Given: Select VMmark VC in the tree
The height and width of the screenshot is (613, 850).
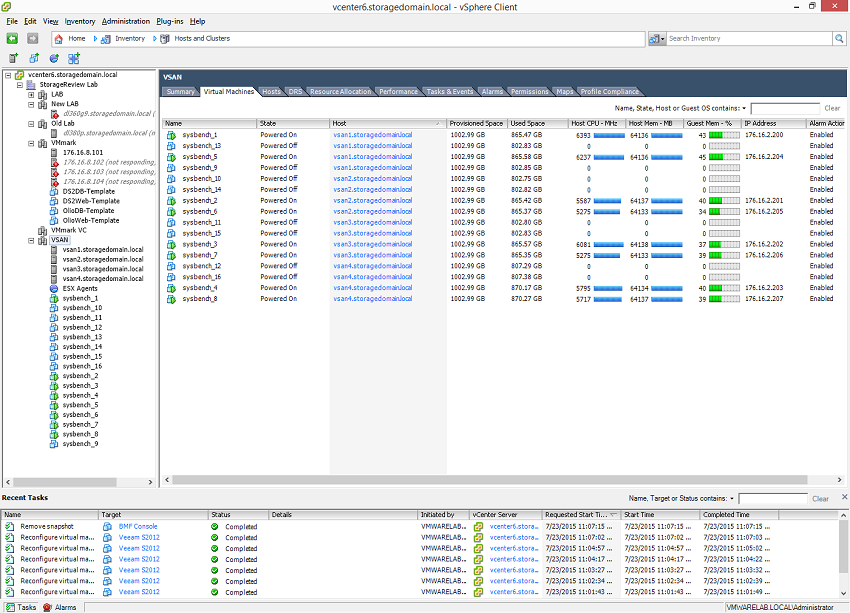Looking at the screenshot, I should [x=68, y=230].
